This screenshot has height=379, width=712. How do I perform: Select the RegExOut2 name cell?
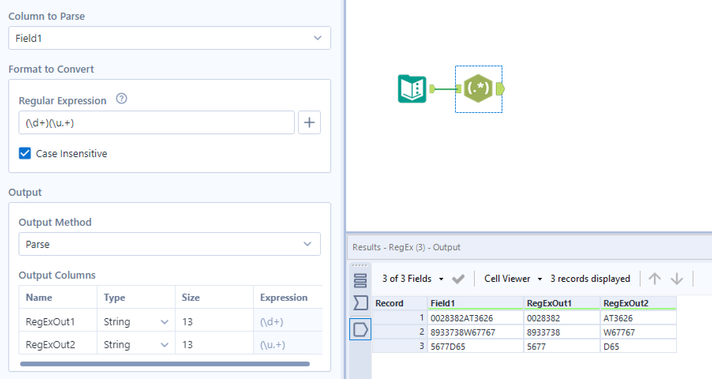point(58,345)
